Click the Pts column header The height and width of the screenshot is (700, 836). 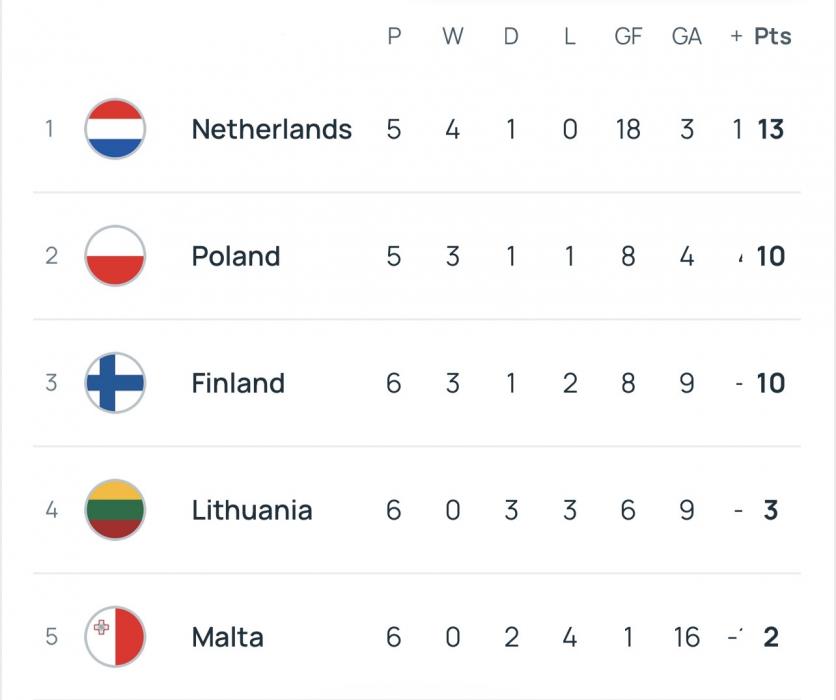pyautogui.click(x=772, y=37)
